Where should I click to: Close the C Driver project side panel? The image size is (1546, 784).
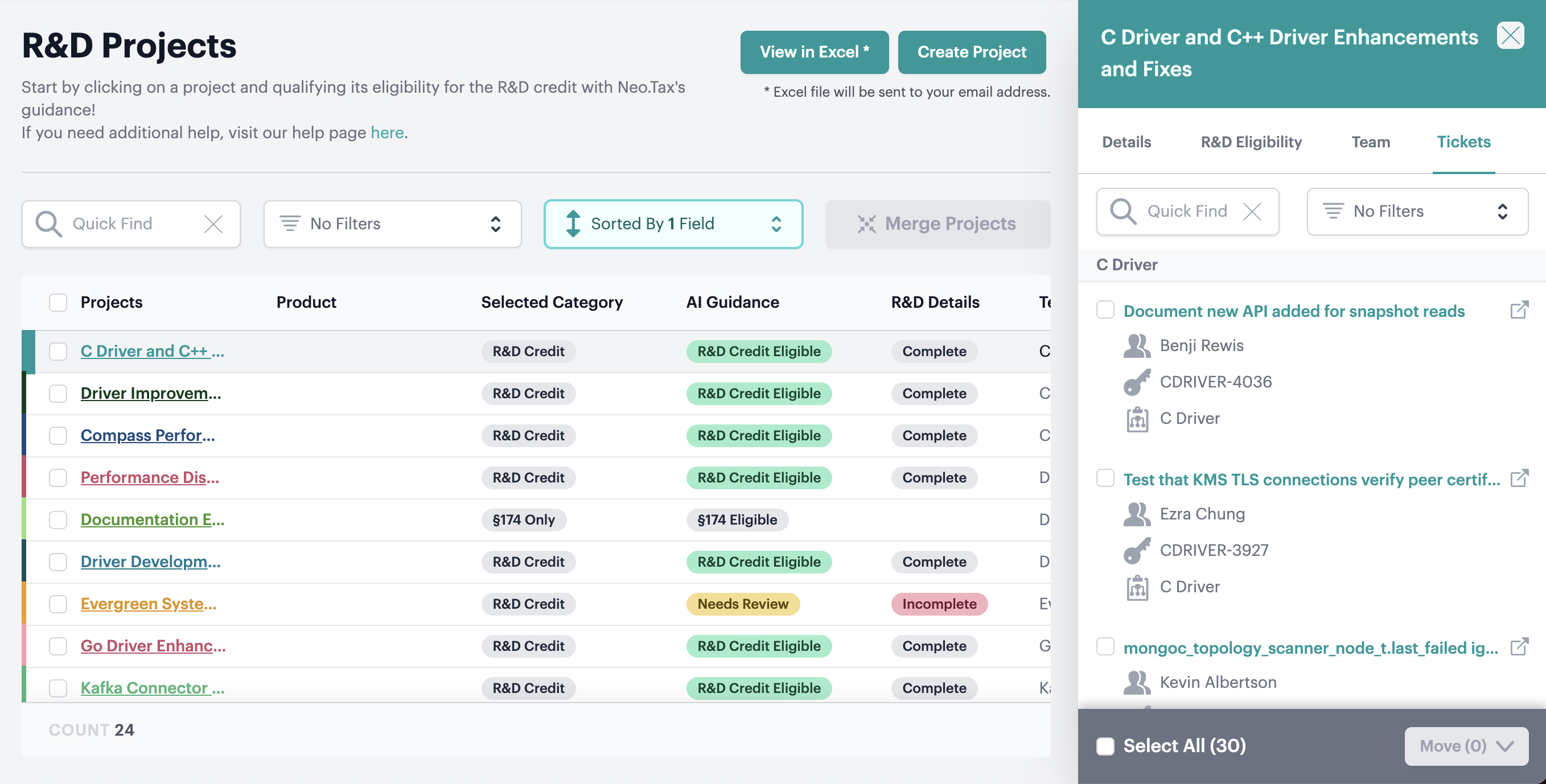(x=1510, y=35)
